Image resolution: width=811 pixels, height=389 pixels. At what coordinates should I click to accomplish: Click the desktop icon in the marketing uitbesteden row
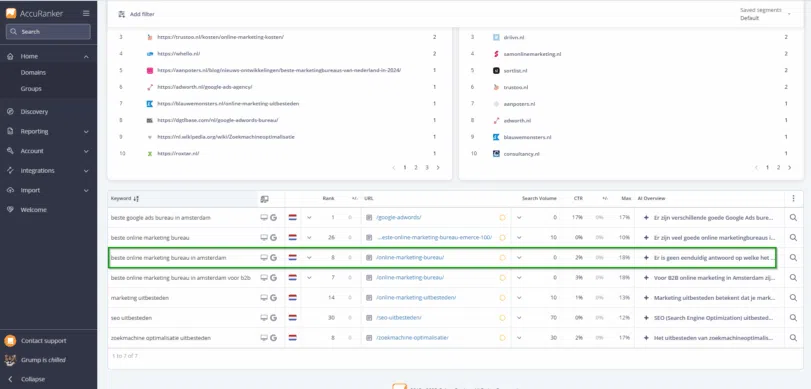(264, 298)
